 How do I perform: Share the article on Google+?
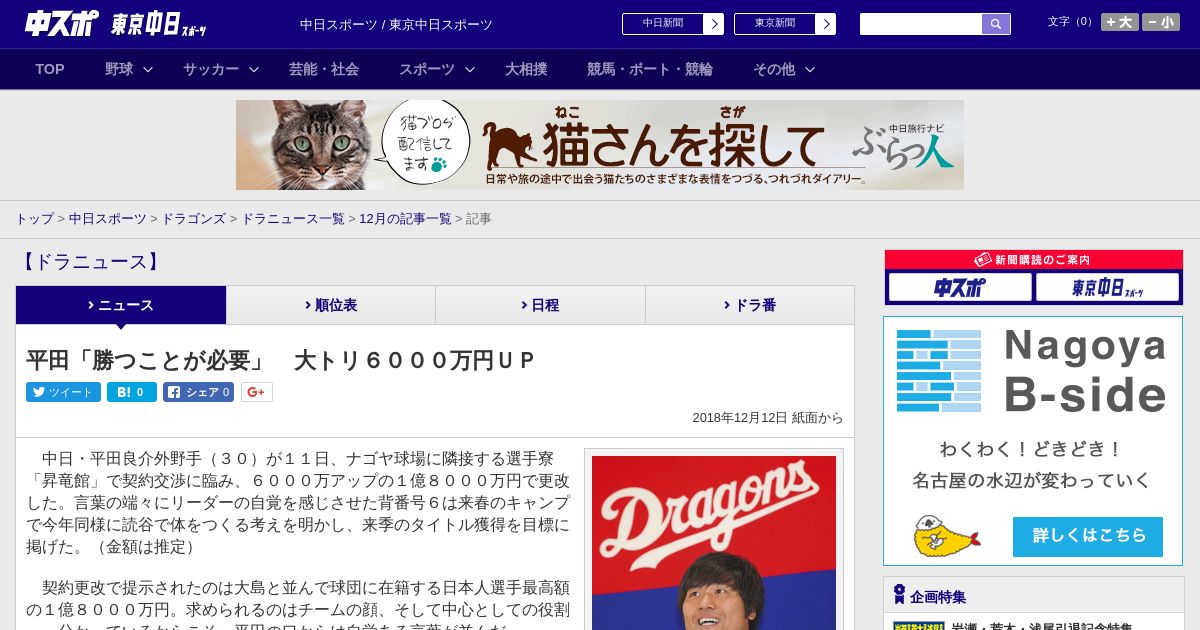(x=256, y=392)
